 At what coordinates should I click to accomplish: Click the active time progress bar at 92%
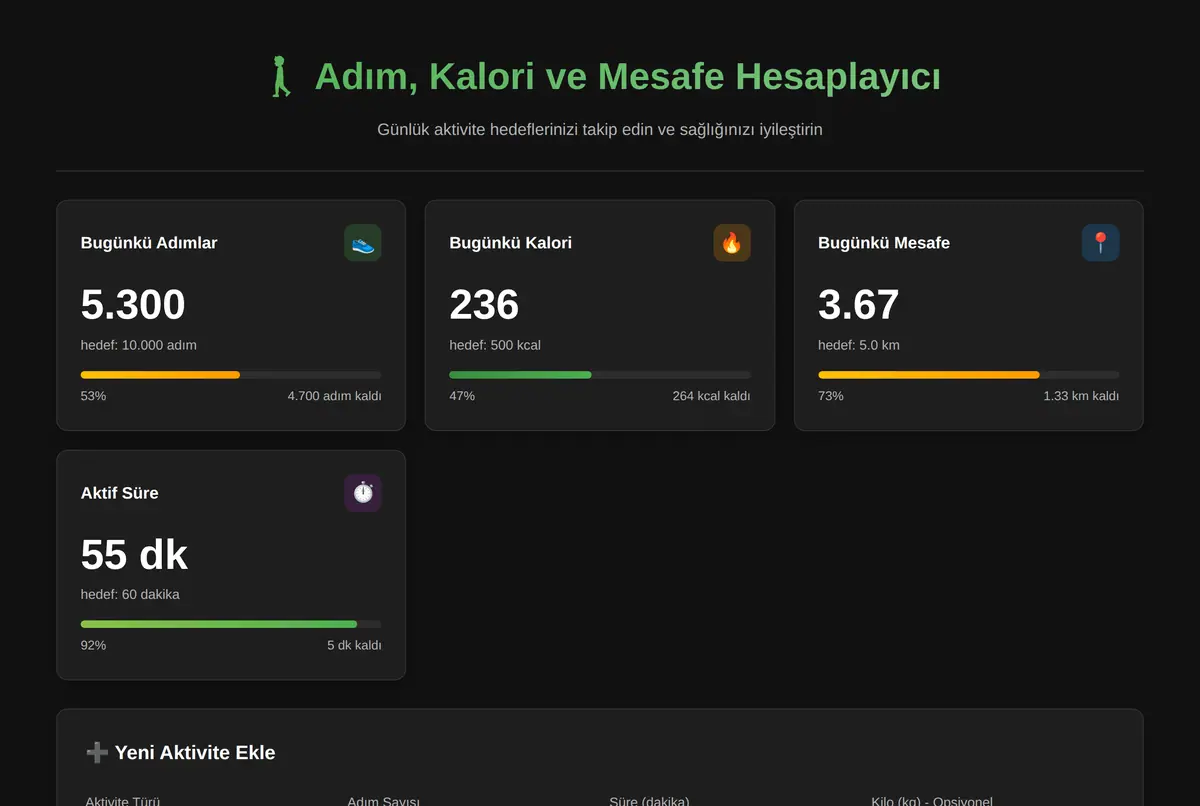231,624
